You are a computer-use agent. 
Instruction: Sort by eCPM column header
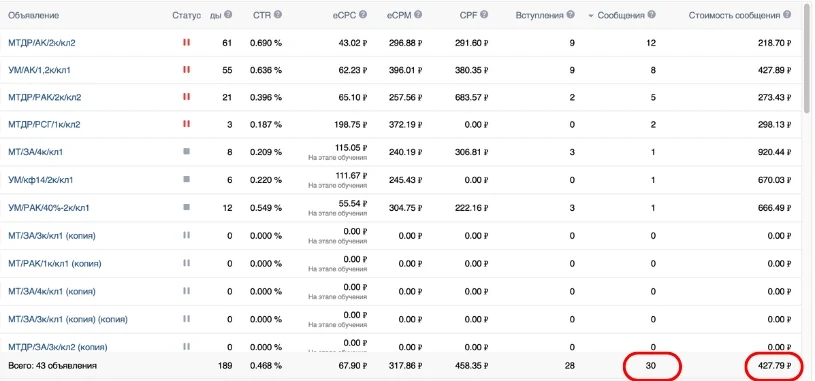click(x=399, y=15)
